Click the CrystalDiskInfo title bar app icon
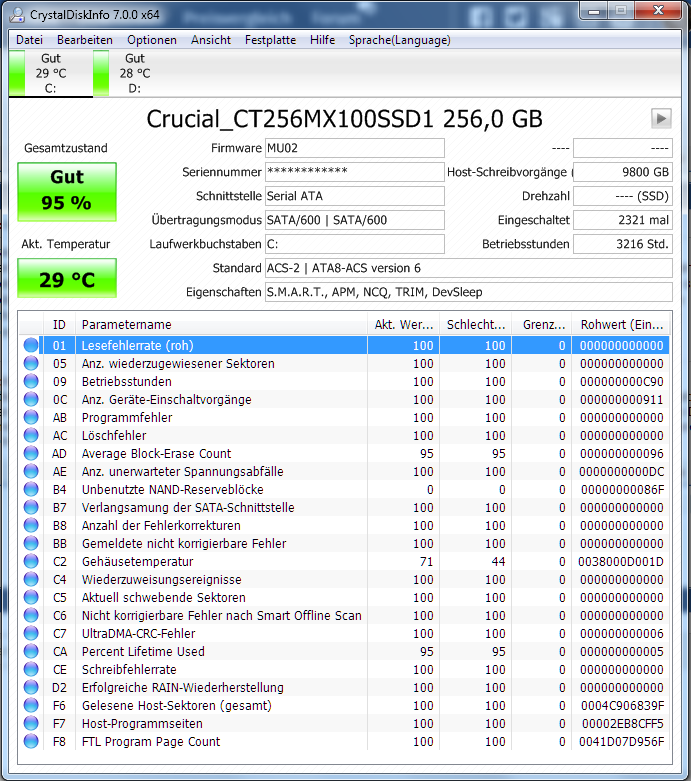Image resolution: width=691 pixels, height=781 pixels. [x=17, y=14]
